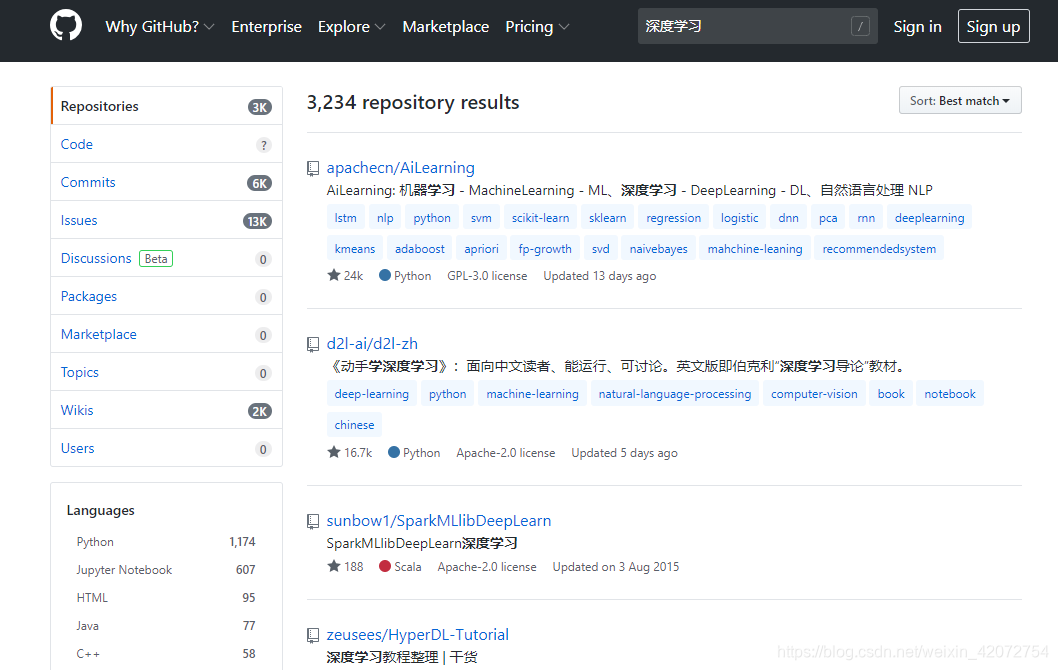
Task: Click repository icon next to sunbow1/SparkMLlibDeepLearn
Action: (x=312, y=521)
